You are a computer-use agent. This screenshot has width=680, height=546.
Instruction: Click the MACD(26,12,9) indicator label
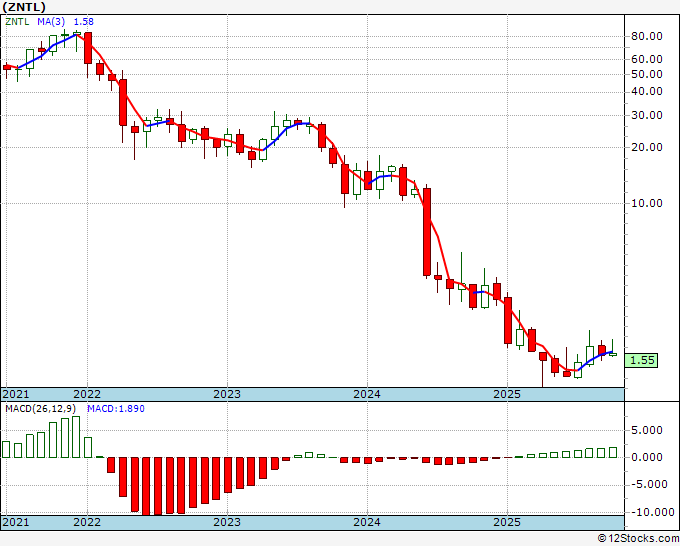coord(40,409)
